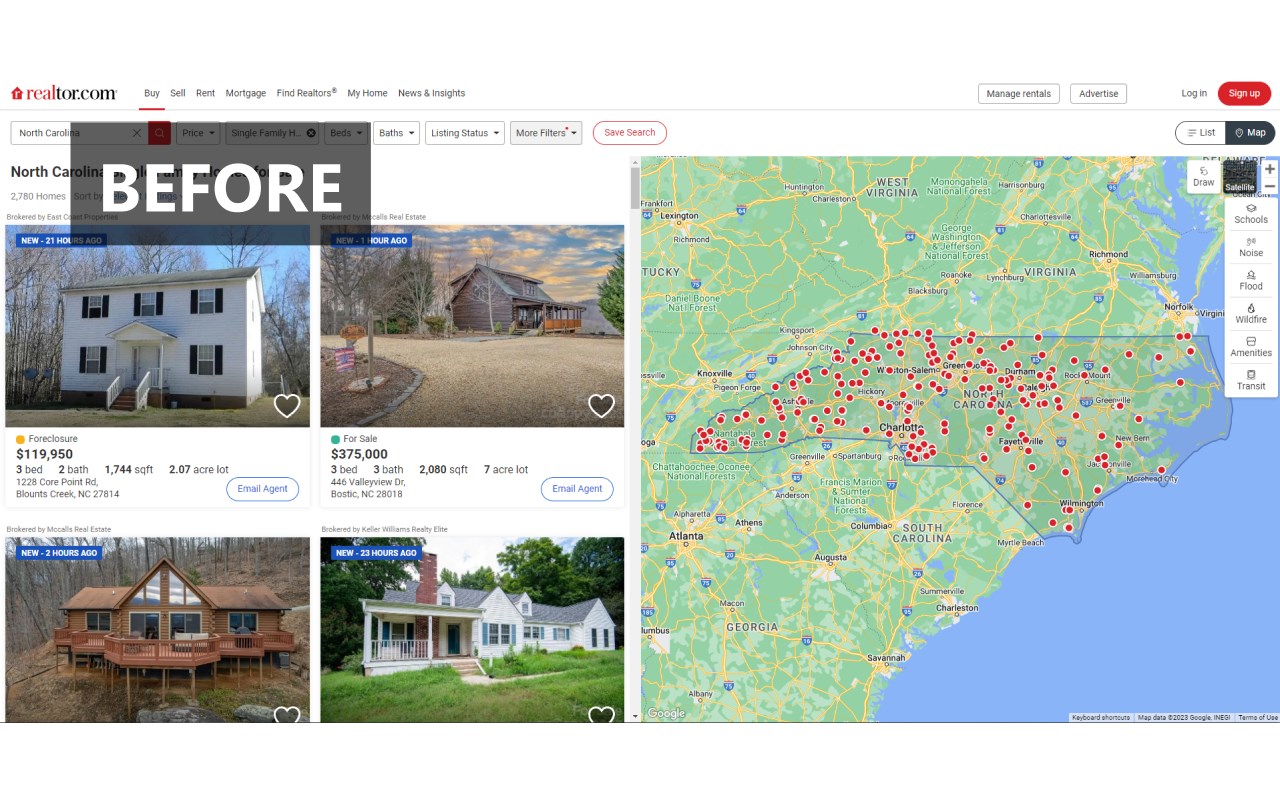This screenshot has width=1280, height=800.
Task: Click the Manage rentals button
Action: click(1019, 94)
